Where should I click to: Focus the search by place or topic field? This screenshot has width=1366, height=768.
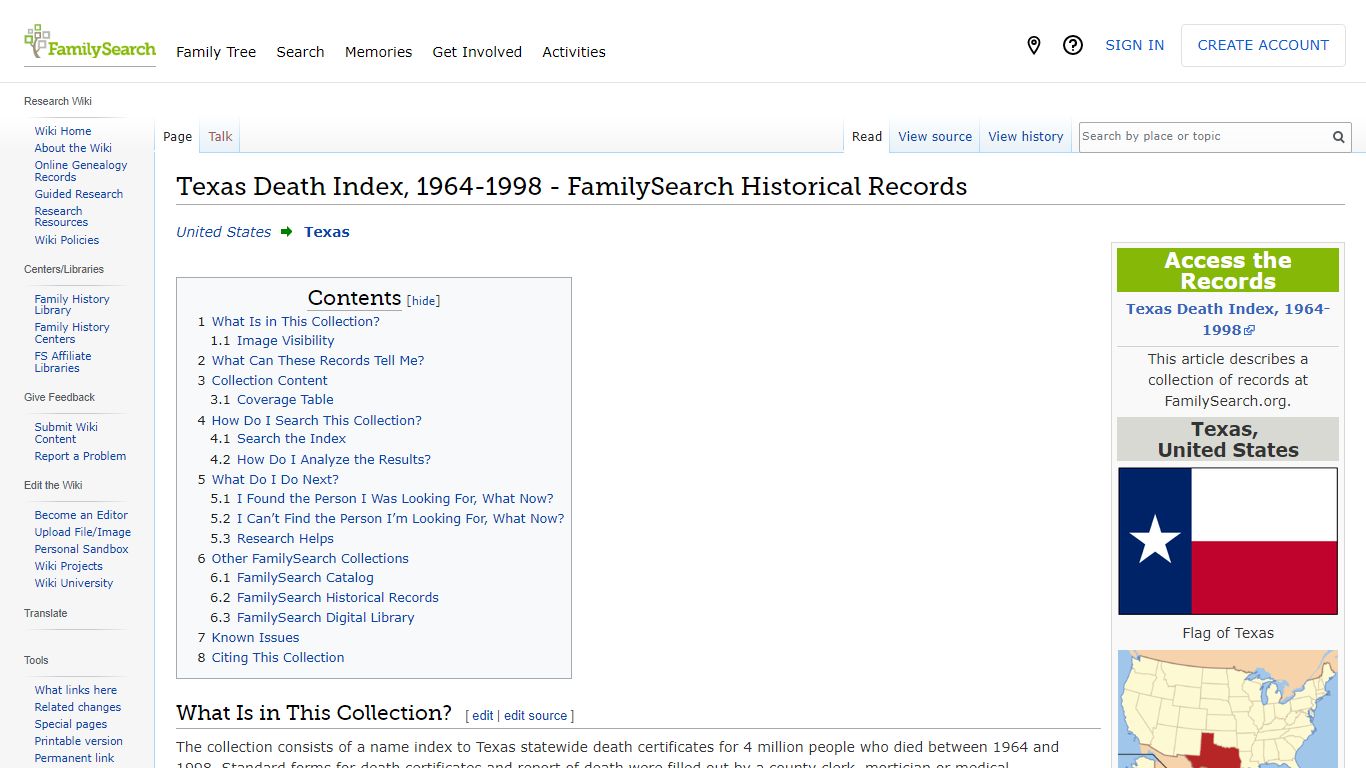(1204, 137)
